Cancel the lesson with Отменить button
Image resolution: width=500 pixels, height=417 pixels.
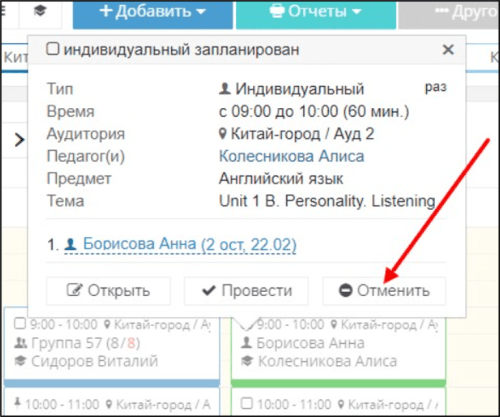[384, 291]
